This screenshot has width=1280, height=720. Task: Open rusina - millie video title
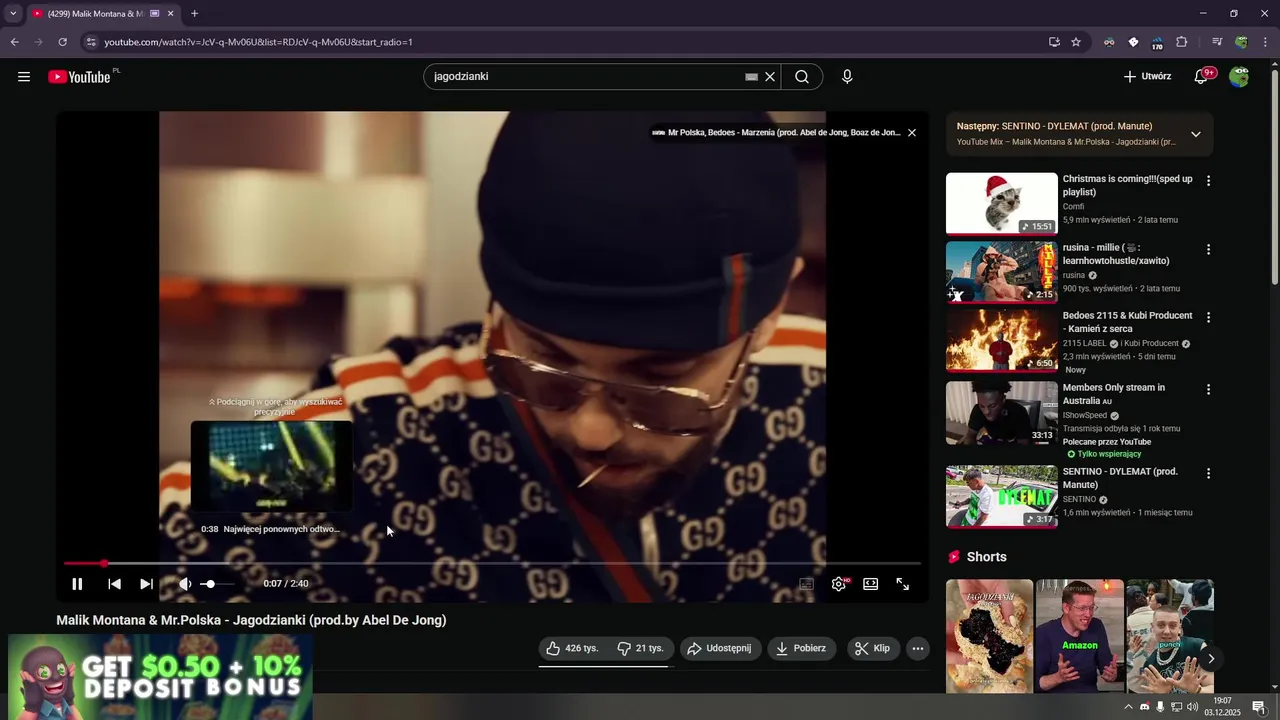(1116, 254)
